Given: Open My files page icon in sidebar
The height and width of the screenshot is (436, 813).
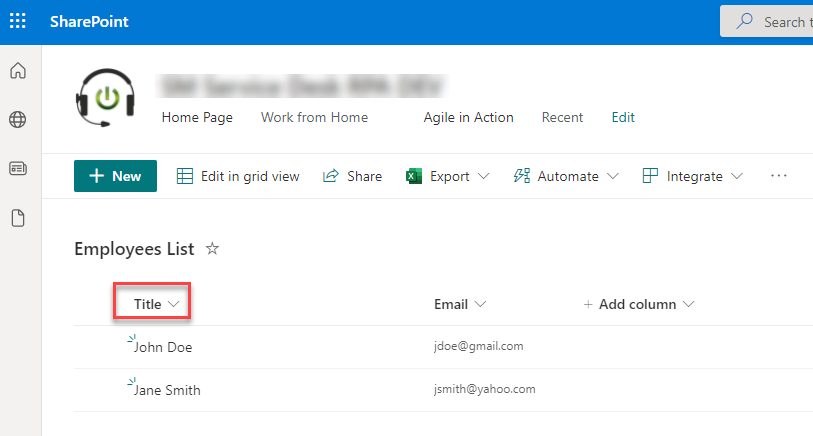Looking at the screenshot, I should pos(18,218).
